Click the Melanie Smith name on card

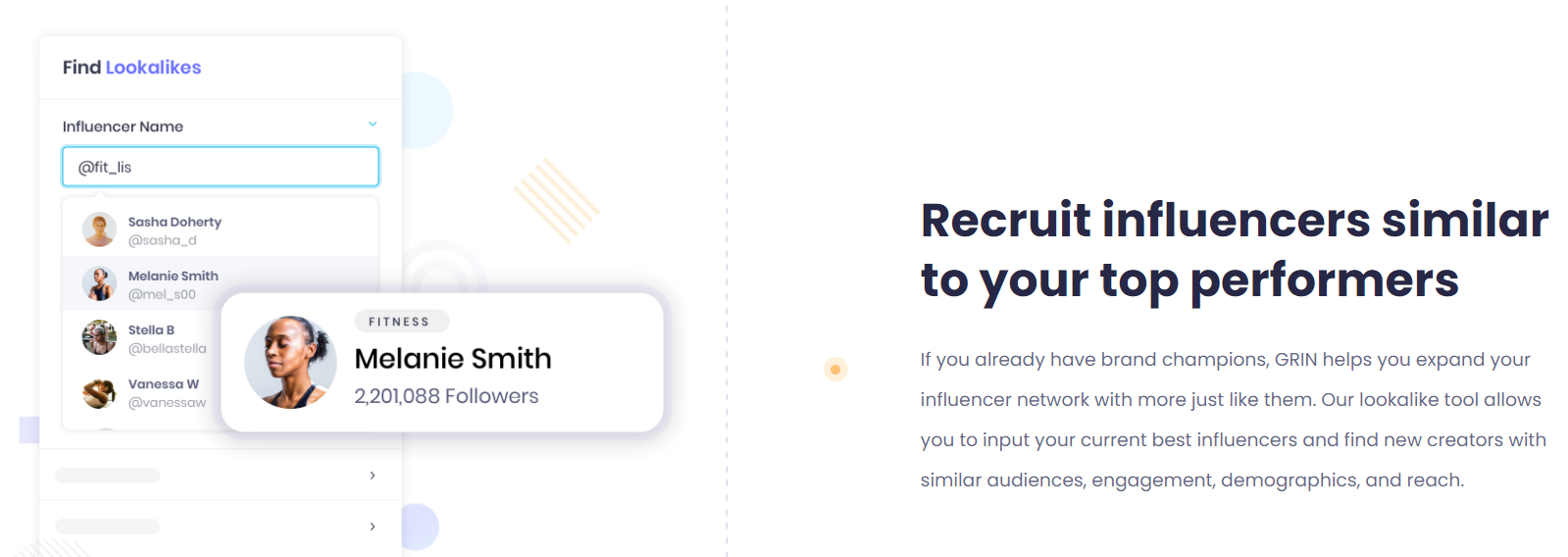pos(453,359)
